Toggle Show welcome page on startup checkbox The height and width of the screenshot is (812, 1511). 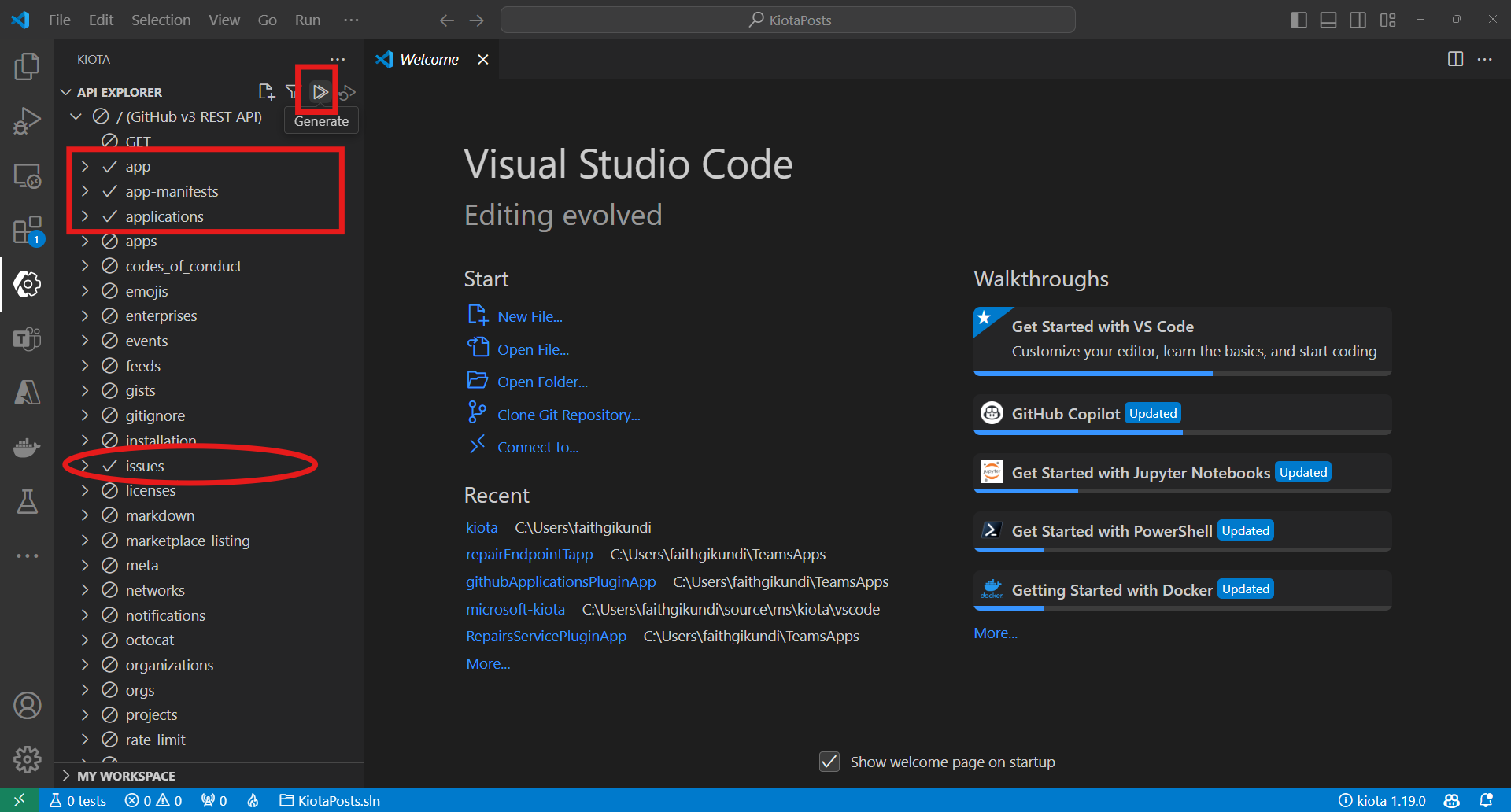829,762
